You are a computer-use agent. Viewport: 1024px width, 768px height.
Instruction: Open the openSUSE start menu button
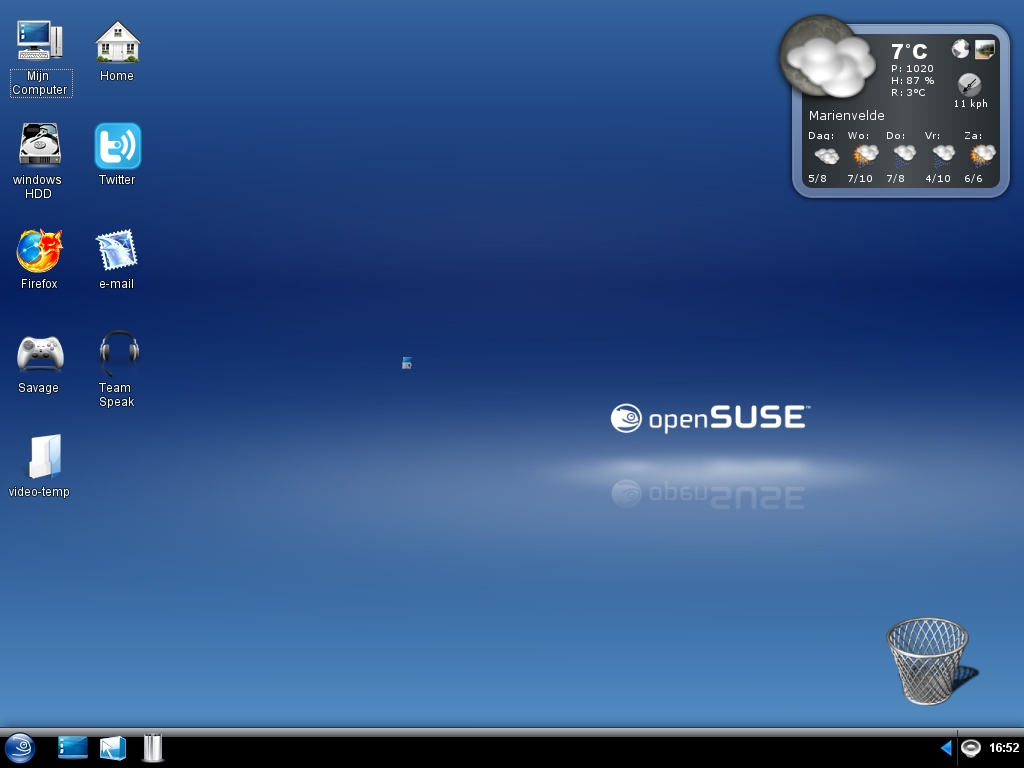[20, 748]
